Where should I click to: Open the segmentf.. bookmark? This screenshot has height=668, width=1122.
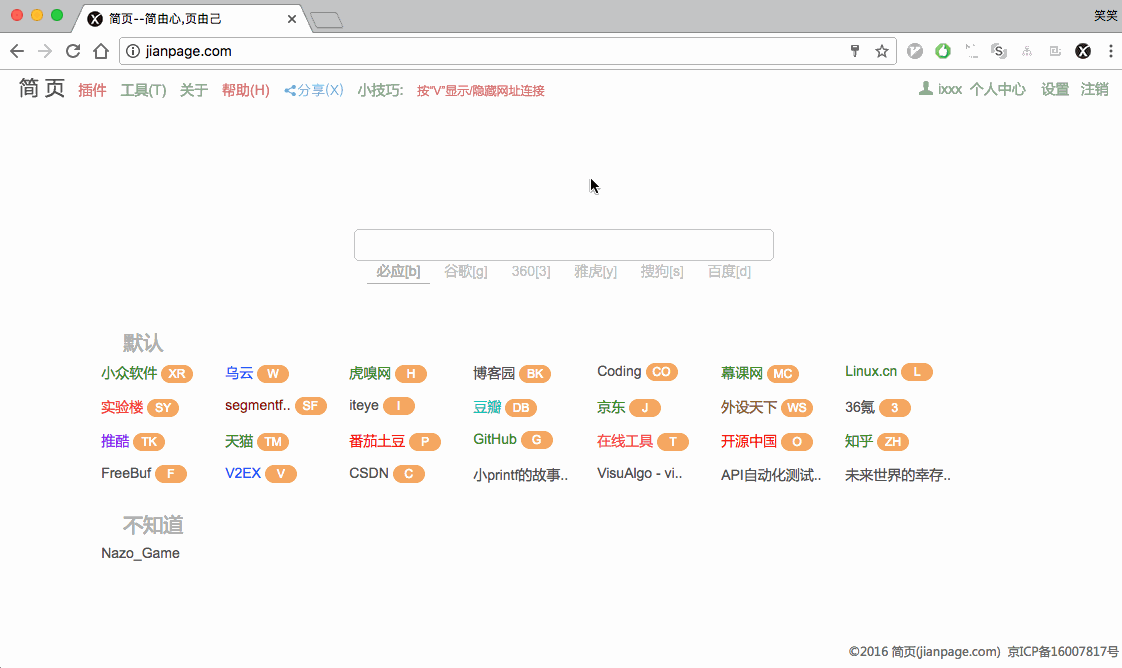tap(258, 406)
